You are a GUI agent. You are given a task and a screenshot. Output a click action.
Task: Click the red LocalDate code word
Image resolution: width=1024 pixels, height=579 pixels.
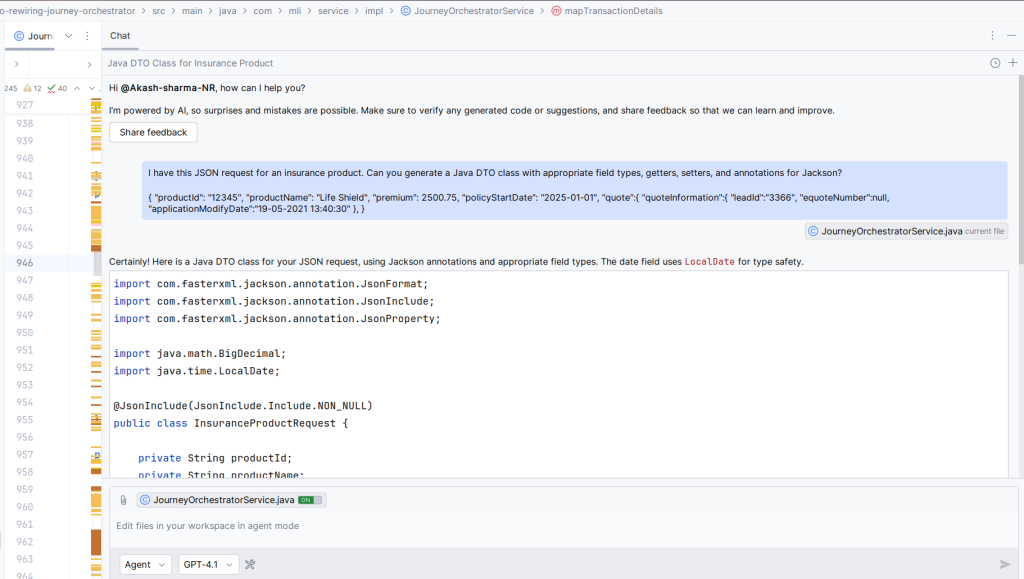[x=709, y=262]
